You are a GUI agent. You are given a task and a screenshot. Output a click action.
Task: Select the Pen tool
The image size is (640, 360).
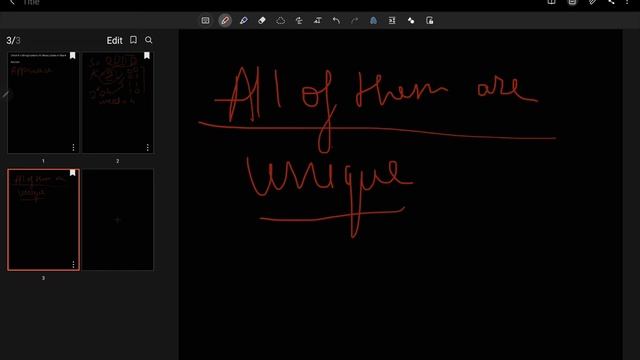pos(225,20)
